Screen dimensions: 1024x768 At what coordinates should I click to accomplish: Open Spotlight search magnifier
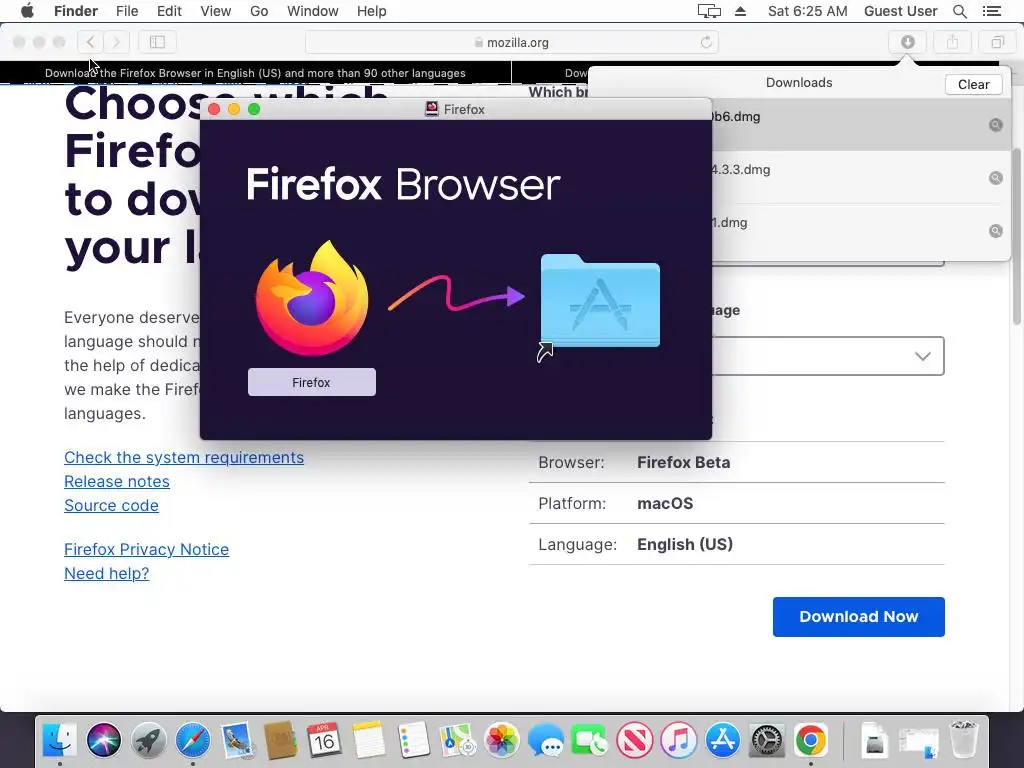point(959,11)
